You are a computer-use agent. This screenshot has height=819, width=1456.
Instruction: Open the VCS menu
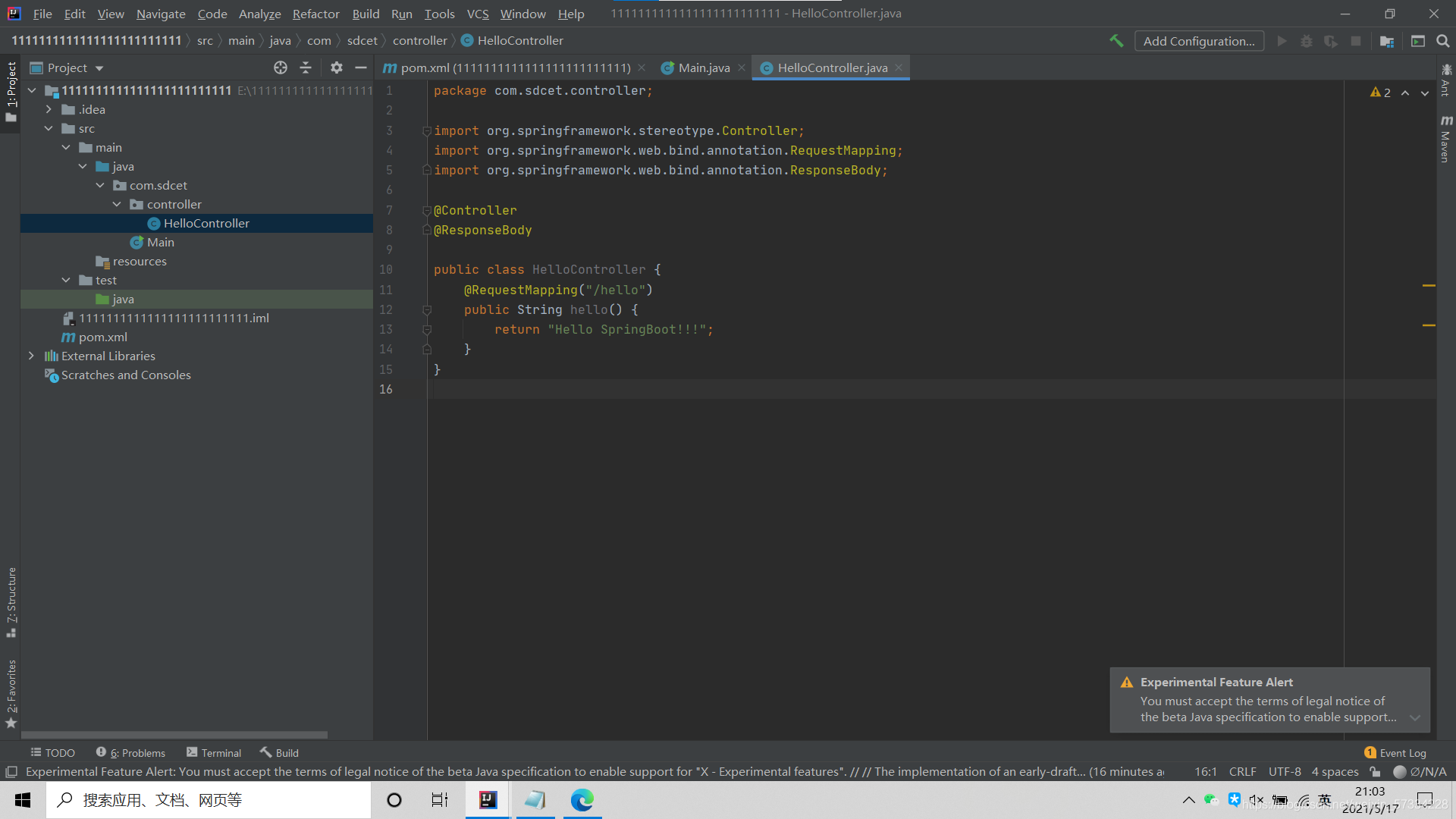coord(478,14)
